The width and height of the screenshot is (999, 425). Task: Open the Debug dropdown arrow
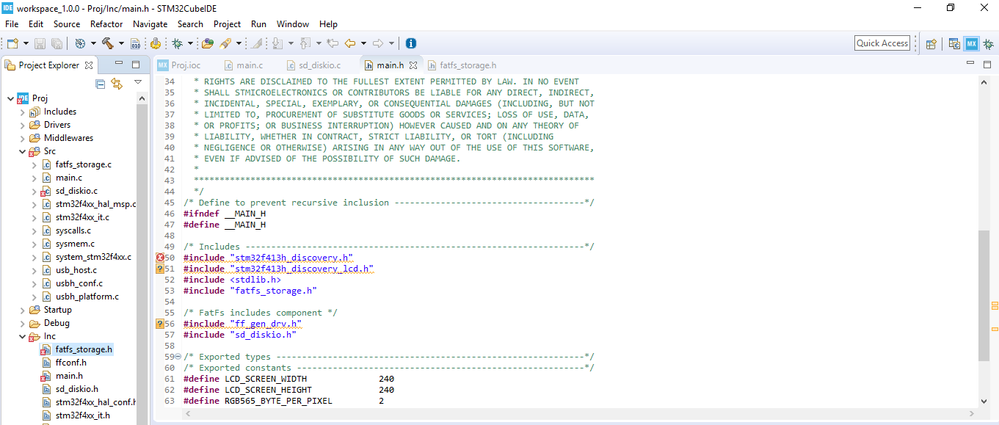tap(190, 43)
